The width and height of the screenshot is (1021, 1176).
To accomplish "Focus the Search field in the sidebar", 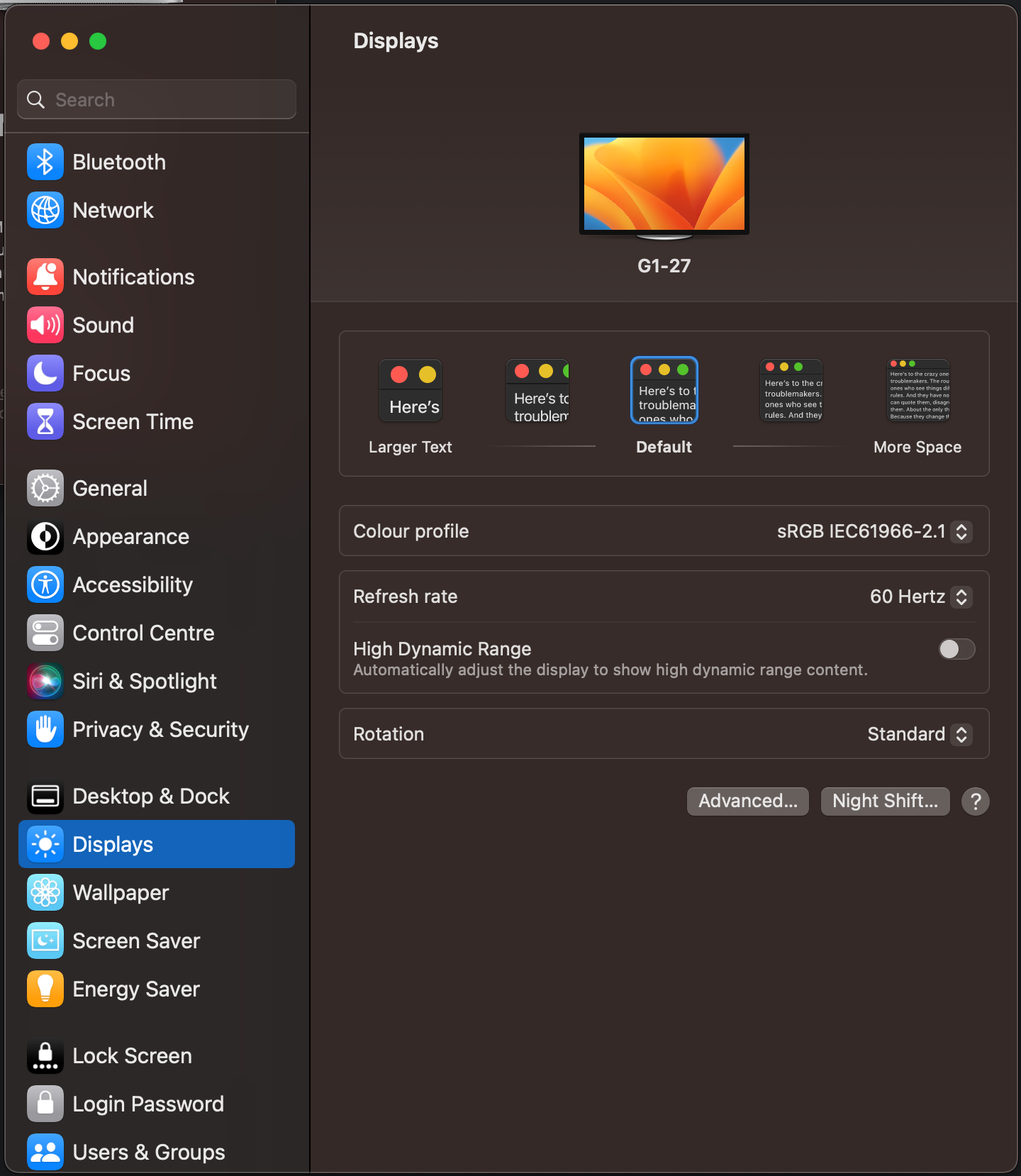I will 157,99.
